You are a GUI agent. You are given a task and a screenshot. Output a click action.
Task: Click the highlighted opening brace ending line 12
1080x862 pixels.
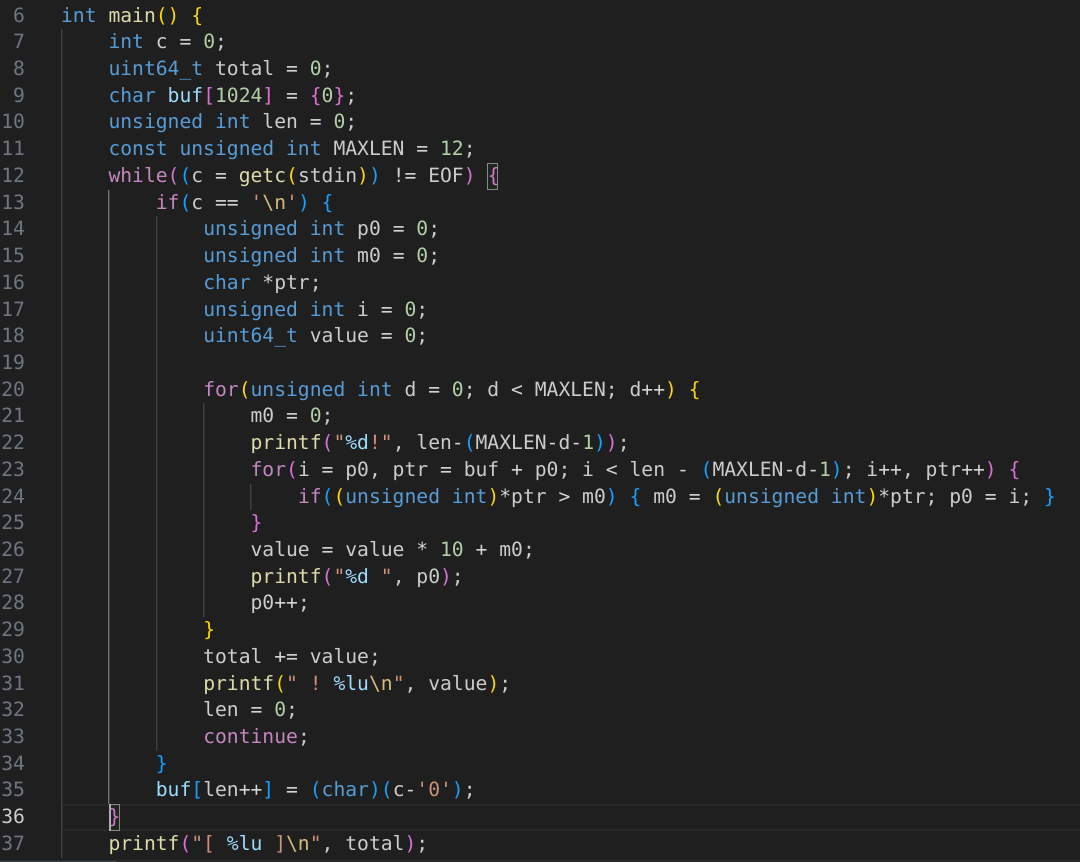coord(492,175)
